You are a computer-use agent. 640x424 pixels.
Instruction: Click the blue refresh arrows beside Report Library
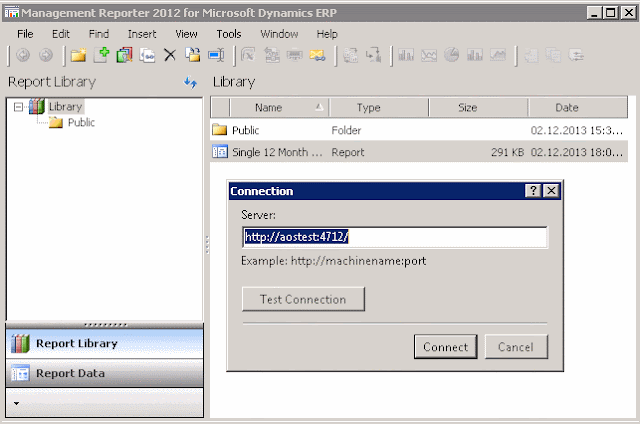click(x=190, y=82)
